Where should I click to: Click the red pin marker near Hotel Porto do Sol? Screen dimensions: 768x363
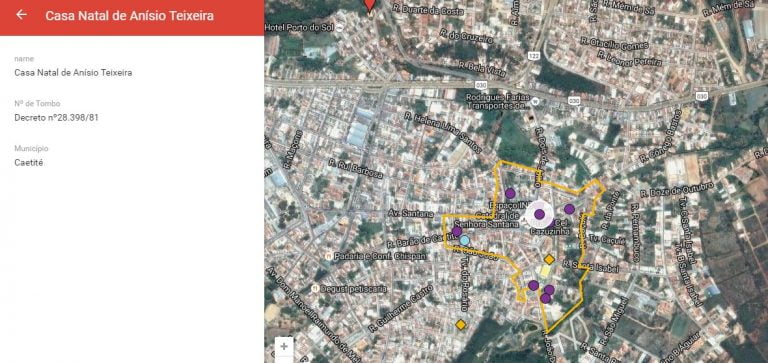click(x=370, y=6)
